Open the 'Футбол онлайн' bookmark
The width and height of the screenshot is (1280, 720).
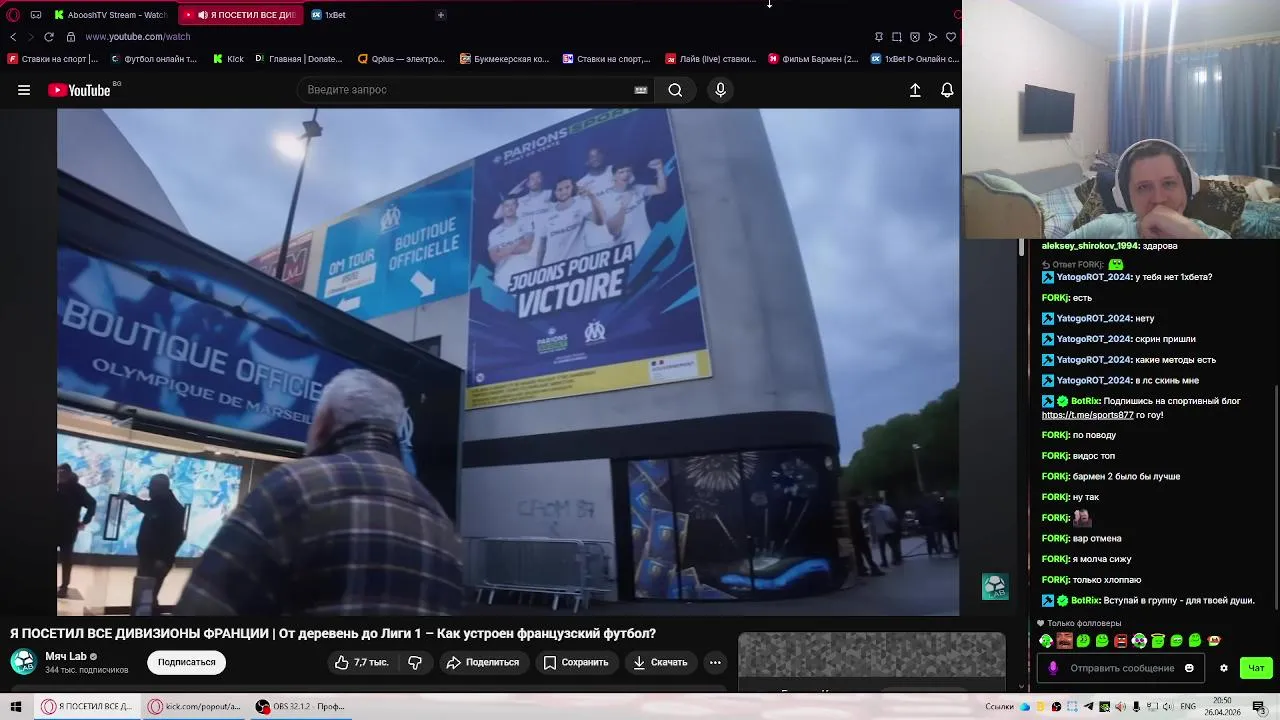click(153, 59)
